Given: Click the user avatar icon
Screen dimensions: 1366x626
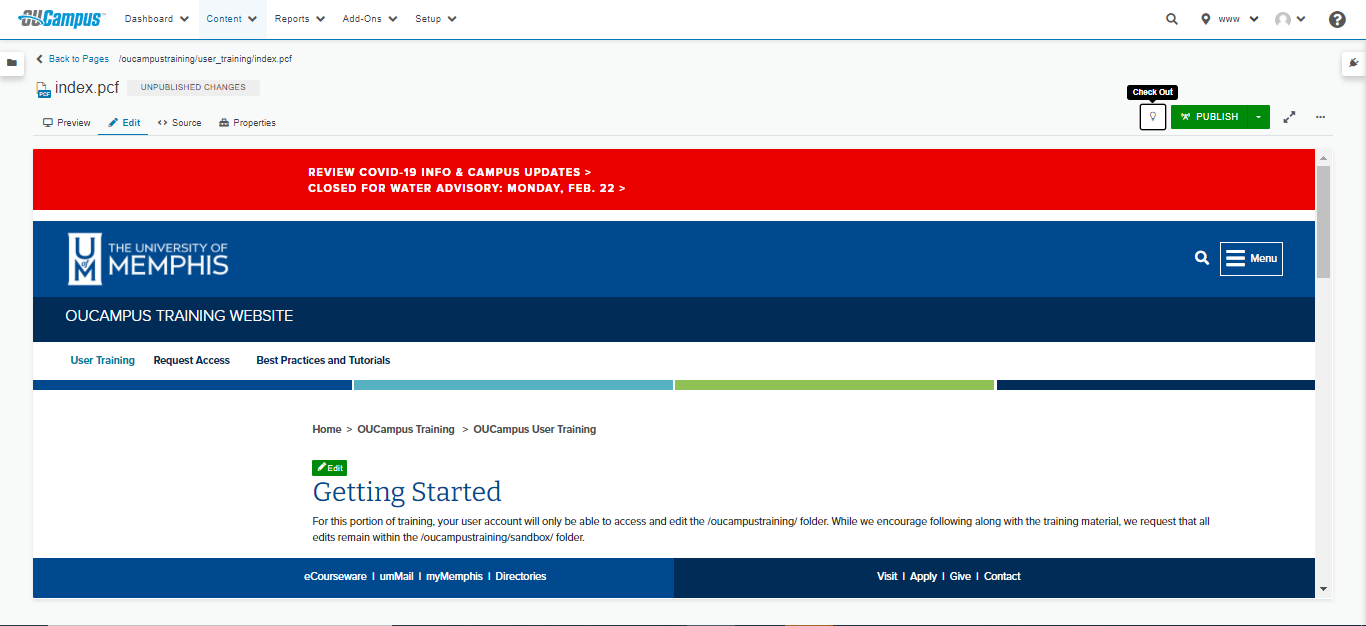Looking at the screenshot, I should (x=1283, y=18).
